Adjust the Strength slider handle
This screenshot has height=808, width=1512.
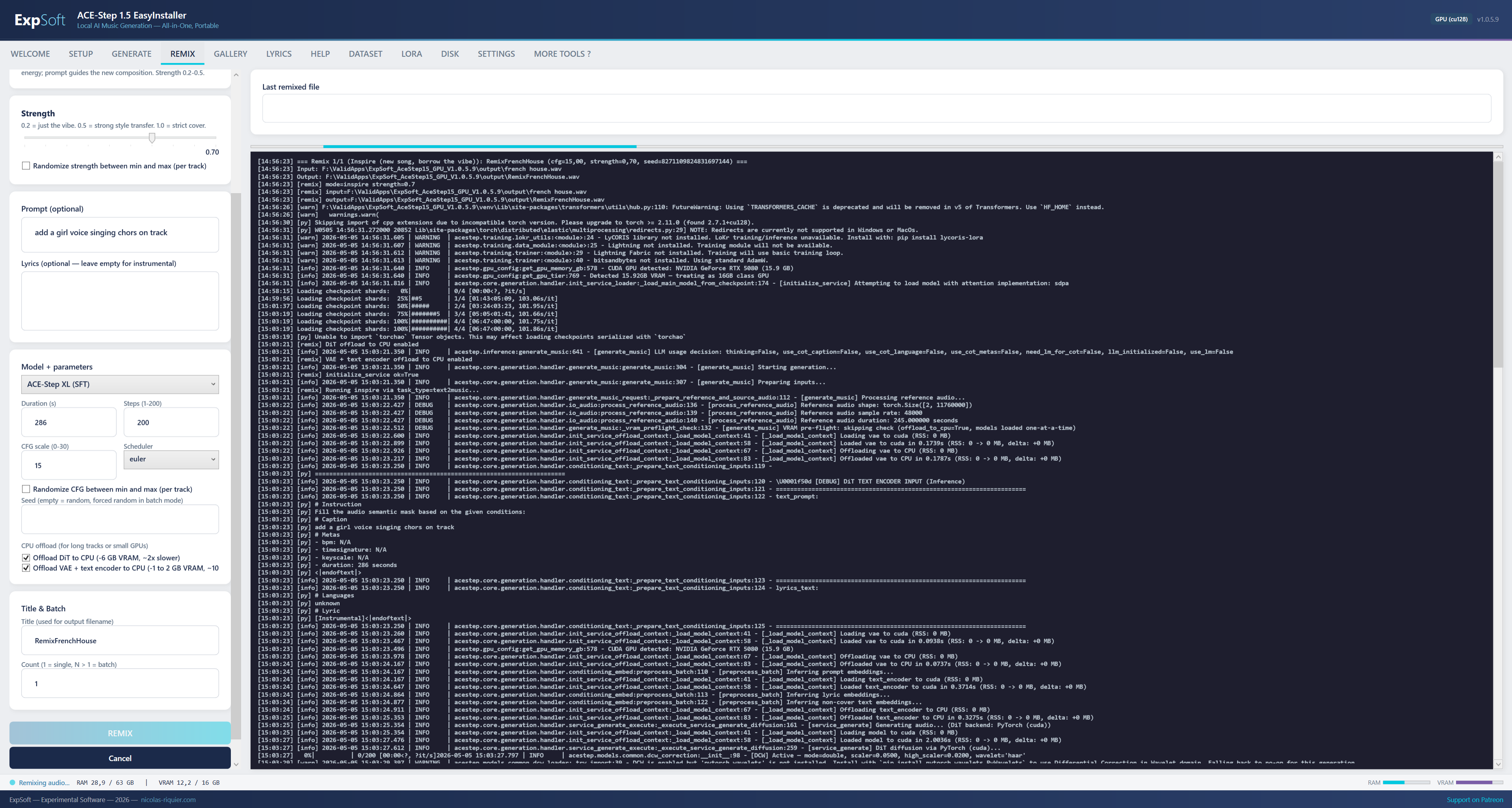[152, 138]
